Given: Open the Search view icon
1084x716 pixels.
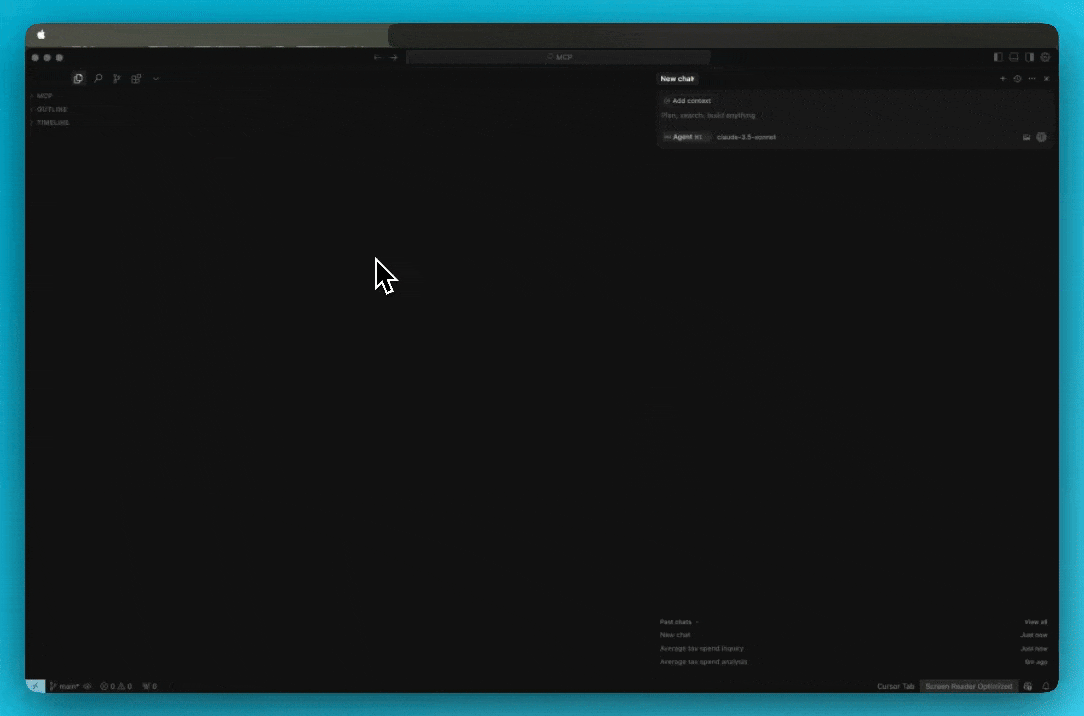Looking at the screenshot, I should coord(98,78).
